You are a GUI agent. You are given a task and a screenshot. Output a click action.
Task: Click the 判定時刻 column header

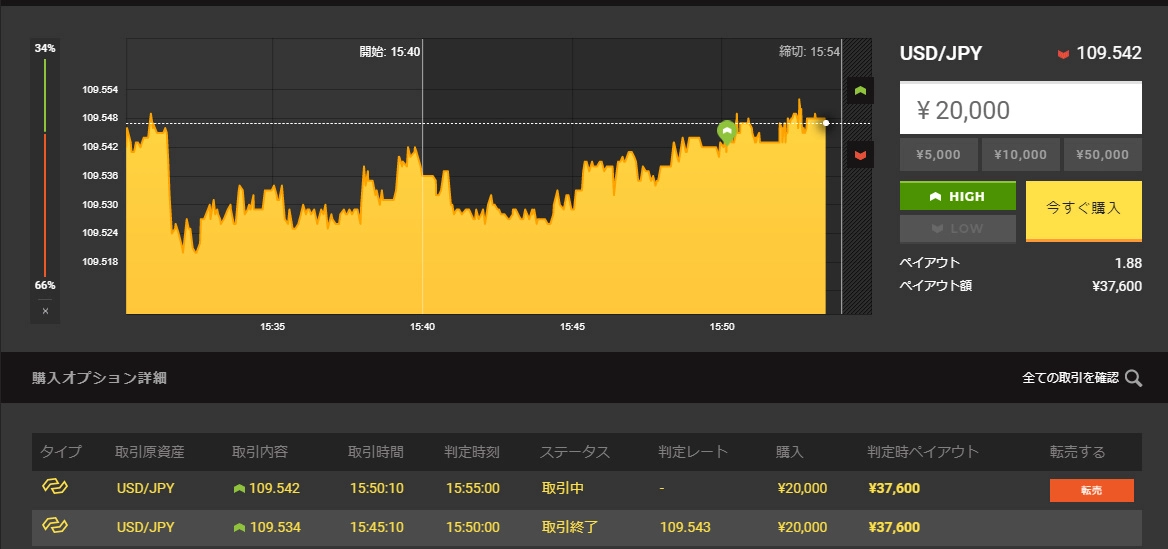471,452
